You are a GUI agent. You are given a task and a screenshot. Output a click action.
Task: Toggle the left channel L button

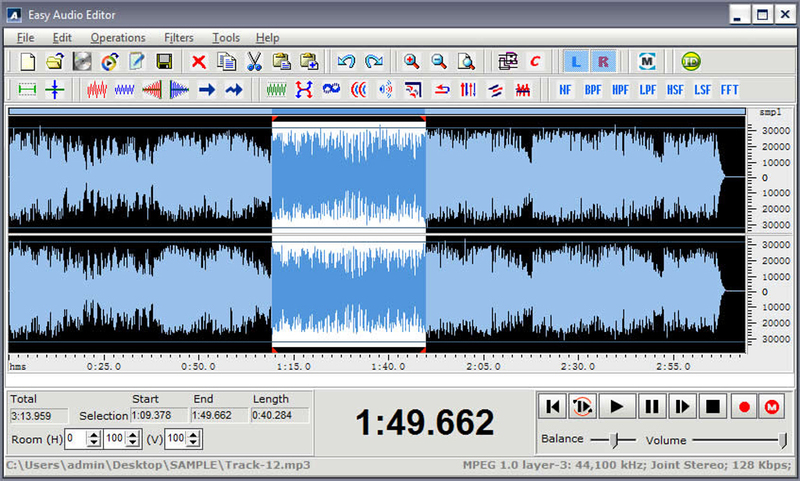pos(576,62)
